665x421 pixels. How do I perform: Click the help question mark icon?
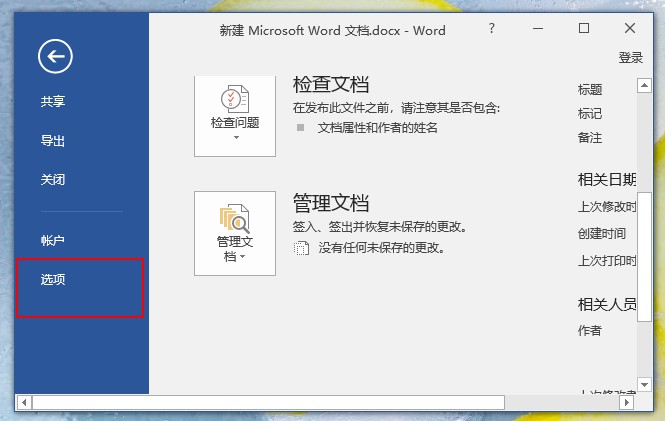pyautogui.click(x=492, y=28)
